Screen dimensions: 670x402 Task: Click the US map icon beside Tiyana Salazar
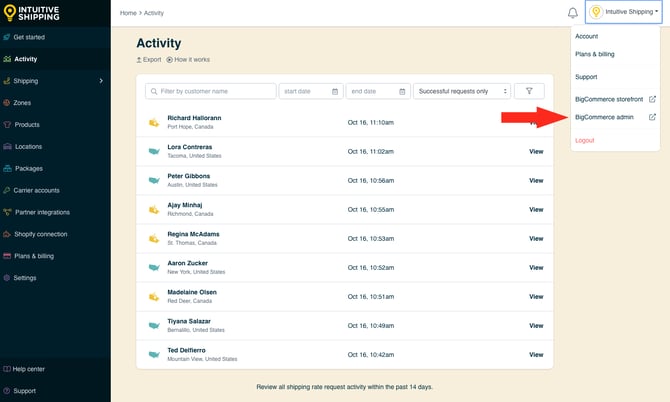(x=154, y=326)
